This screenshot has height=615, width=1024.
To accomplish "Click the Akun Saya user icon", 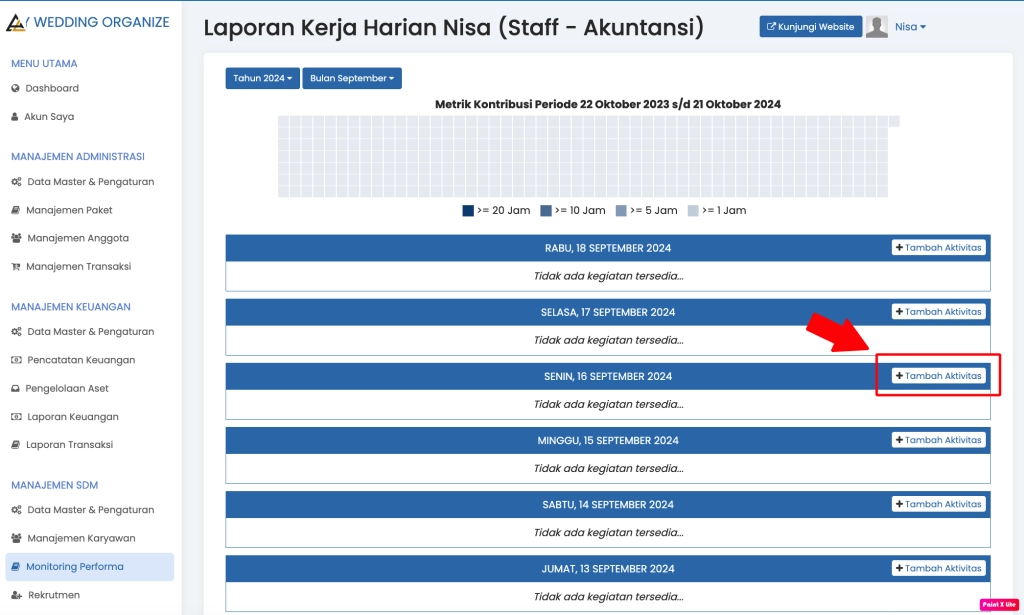I will (x=15, y=117).
